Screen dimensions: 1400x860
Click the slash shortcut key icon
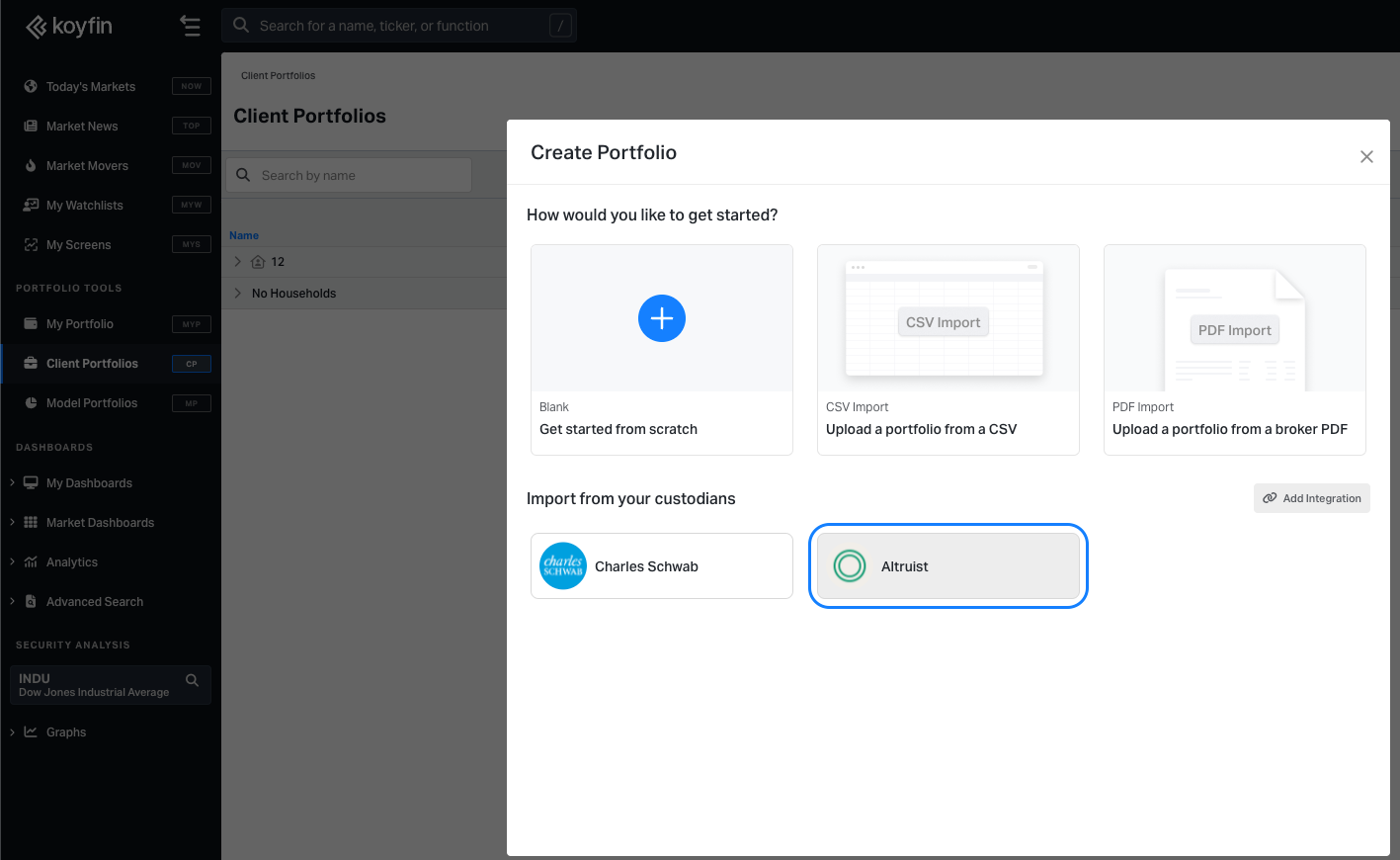(560, 26)
